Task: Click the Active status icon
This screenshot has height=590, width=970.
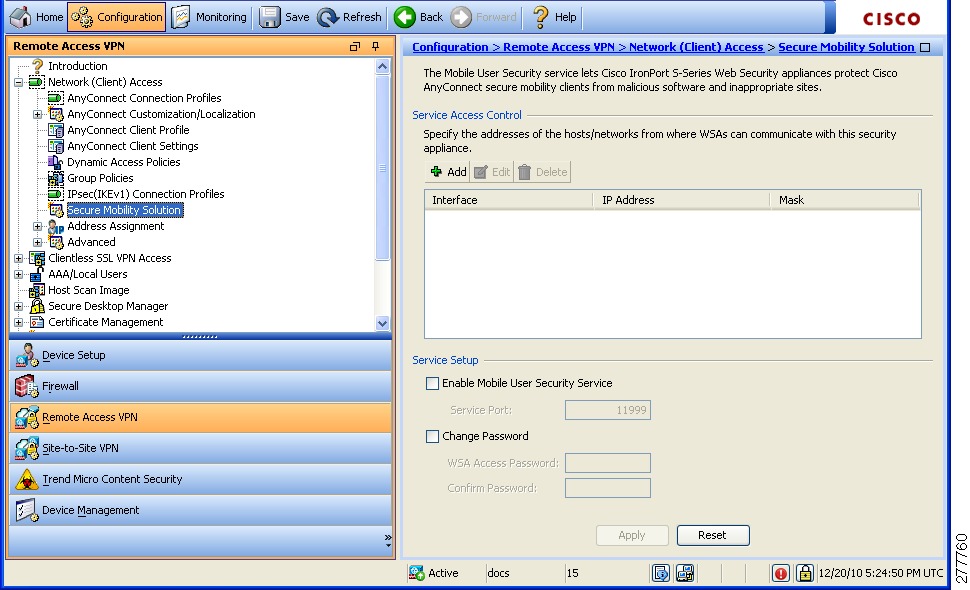Action: [x=416, y=573]
